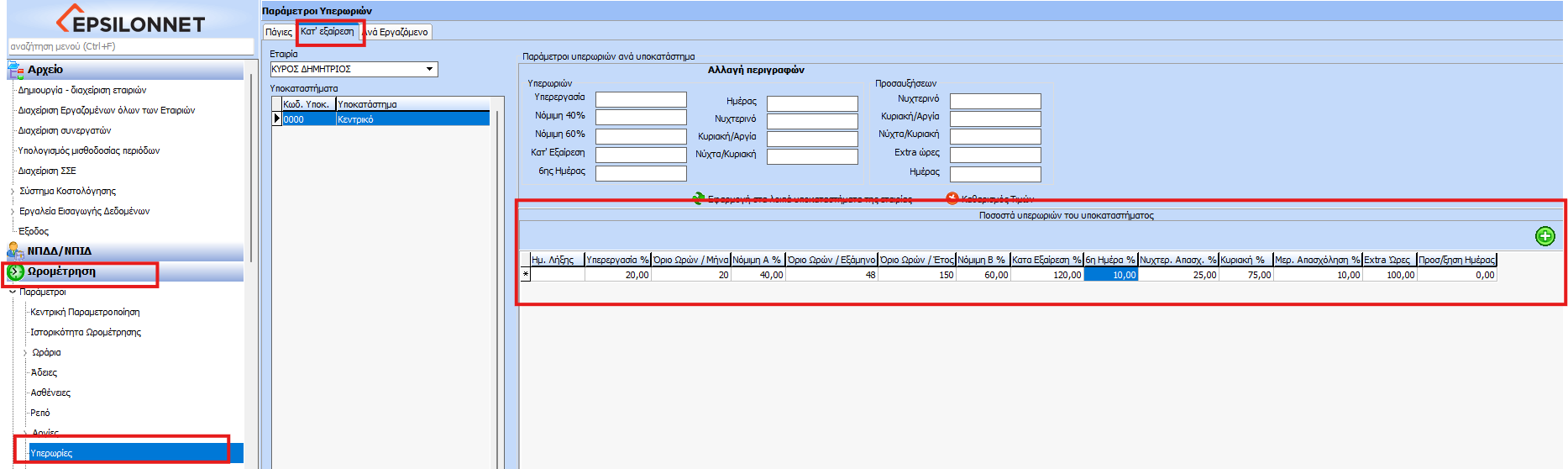Viewport: 1568px width, 469px height.
Task: Select Δημιουργία - διαχείριση εταιριών
Action: (x=82, y=90)
